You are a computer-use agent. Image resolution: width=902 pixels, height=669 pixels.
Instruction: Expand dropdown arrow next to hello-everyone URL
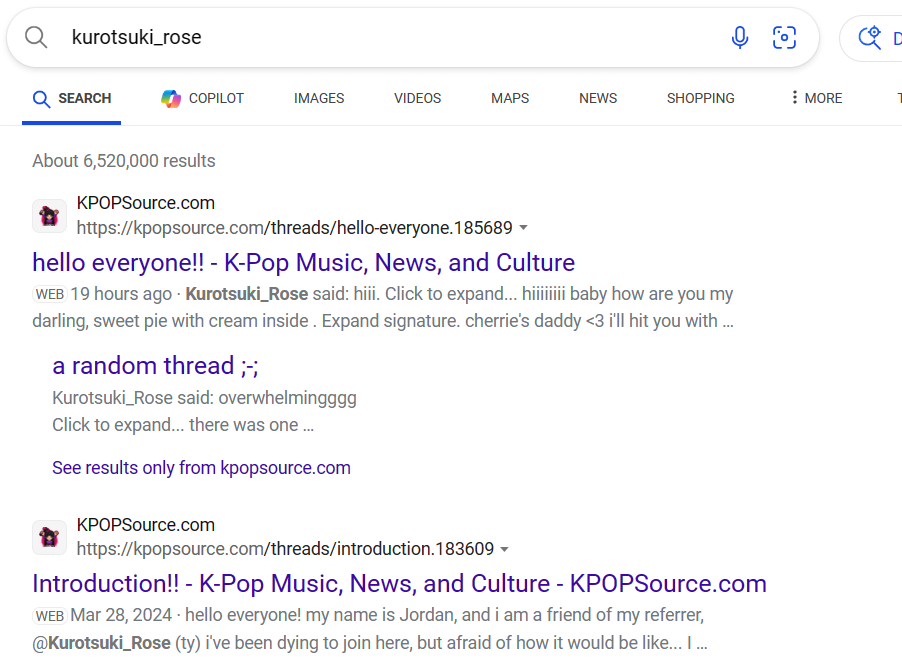click(523, 228)
